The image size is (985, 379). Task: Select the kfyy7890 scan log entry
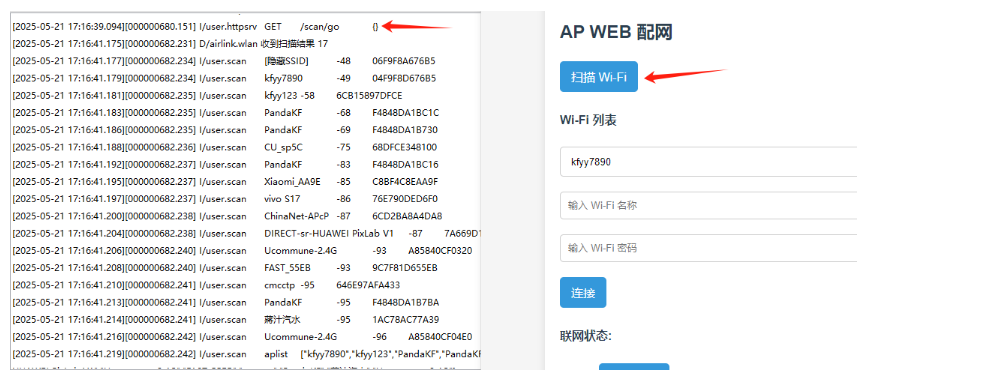224,79
